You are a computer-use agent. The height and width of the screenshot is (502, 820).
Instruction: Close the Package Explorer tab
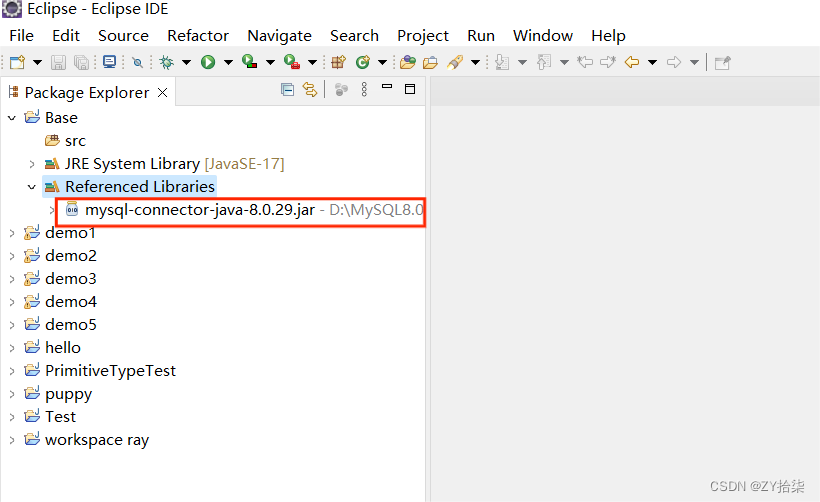click(x=162, y=92)
